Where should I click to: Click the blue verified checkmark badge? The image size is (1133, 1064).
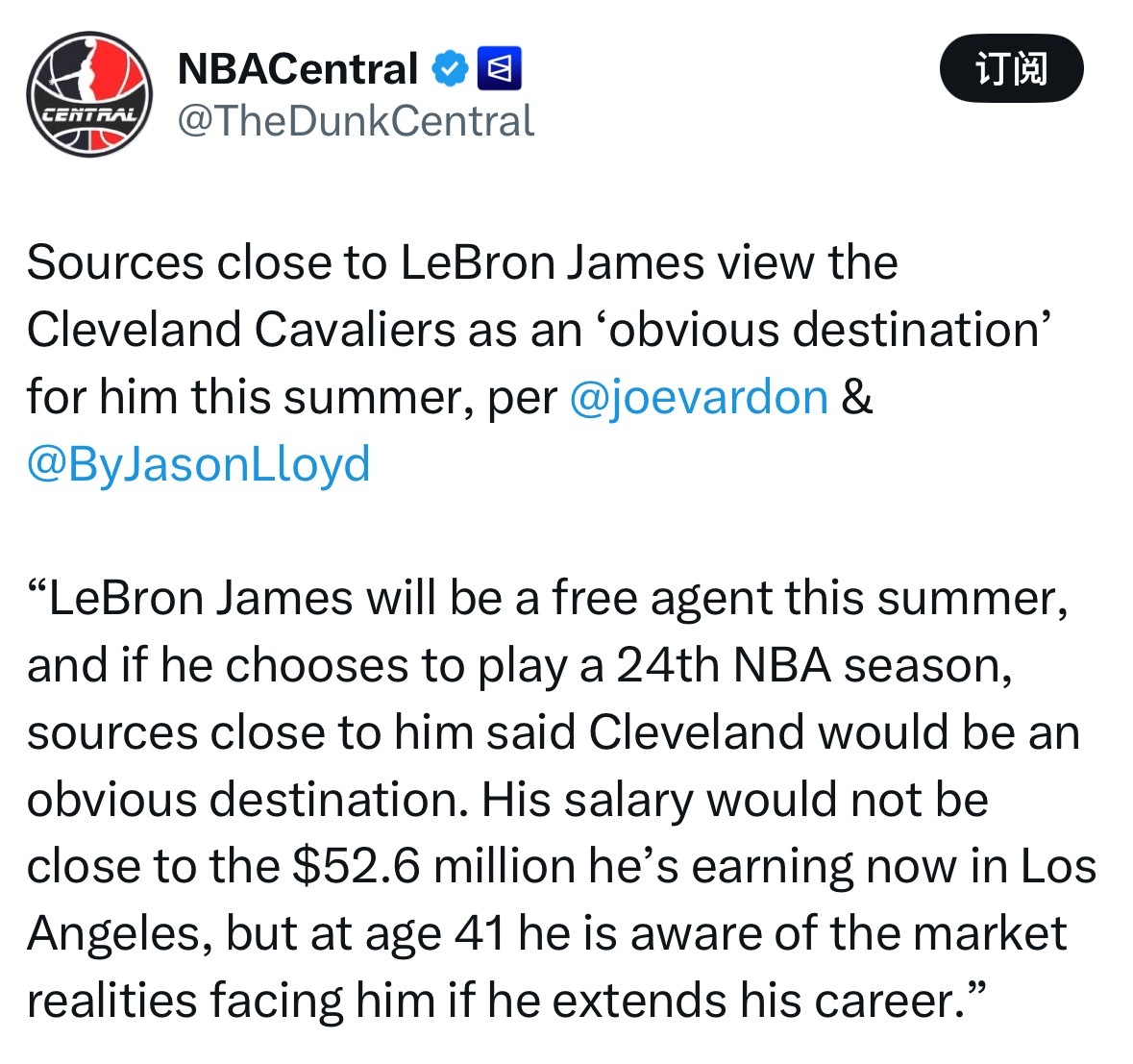coord(450,69)
